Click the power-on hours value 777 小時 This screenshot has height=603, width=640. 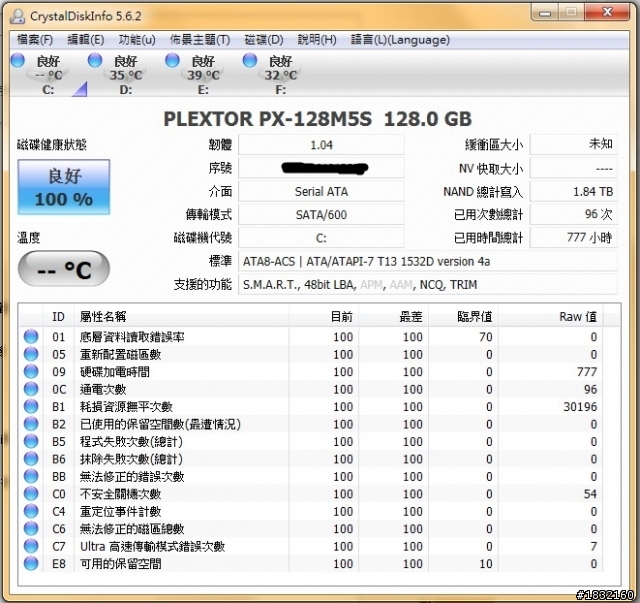point(573,238)
